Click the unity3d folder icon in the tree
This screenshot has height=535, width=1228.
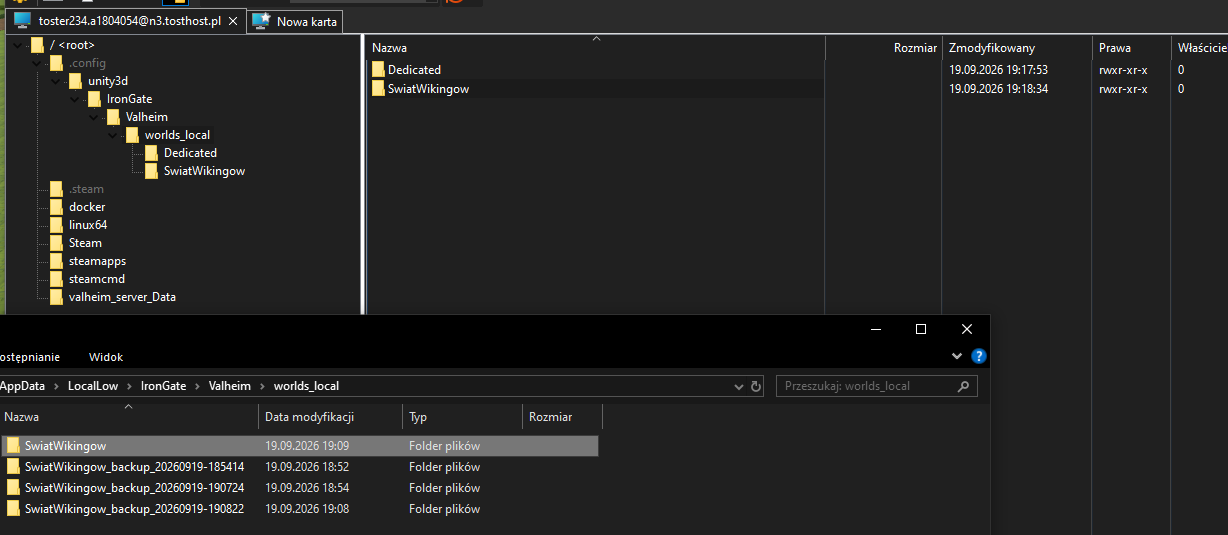point(75,81)
